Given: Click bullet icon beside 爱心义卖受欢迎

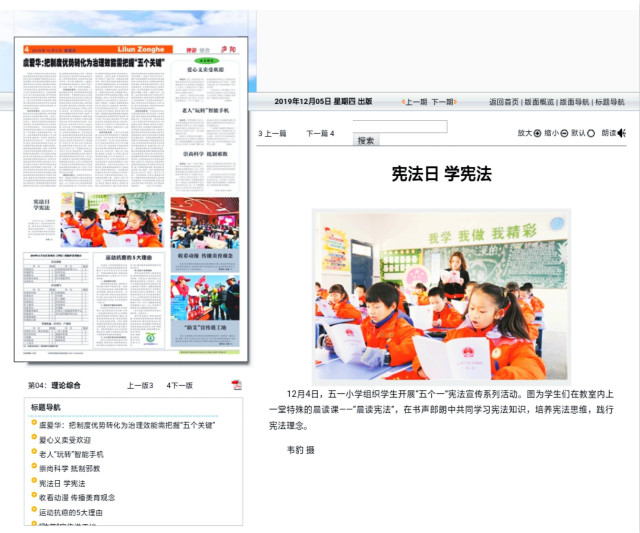Looking at the screenshot, I should 34,437.
